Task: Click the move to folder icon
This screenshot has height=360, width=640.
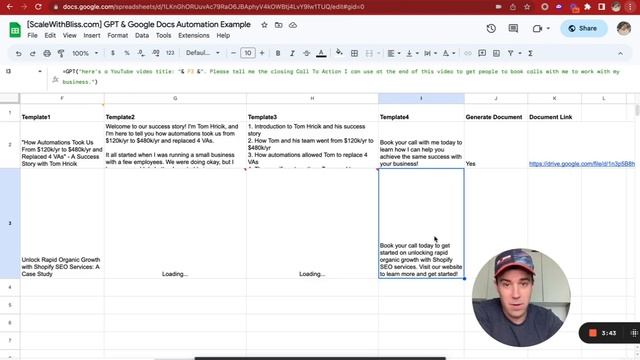Action: (x=278, y=25)
